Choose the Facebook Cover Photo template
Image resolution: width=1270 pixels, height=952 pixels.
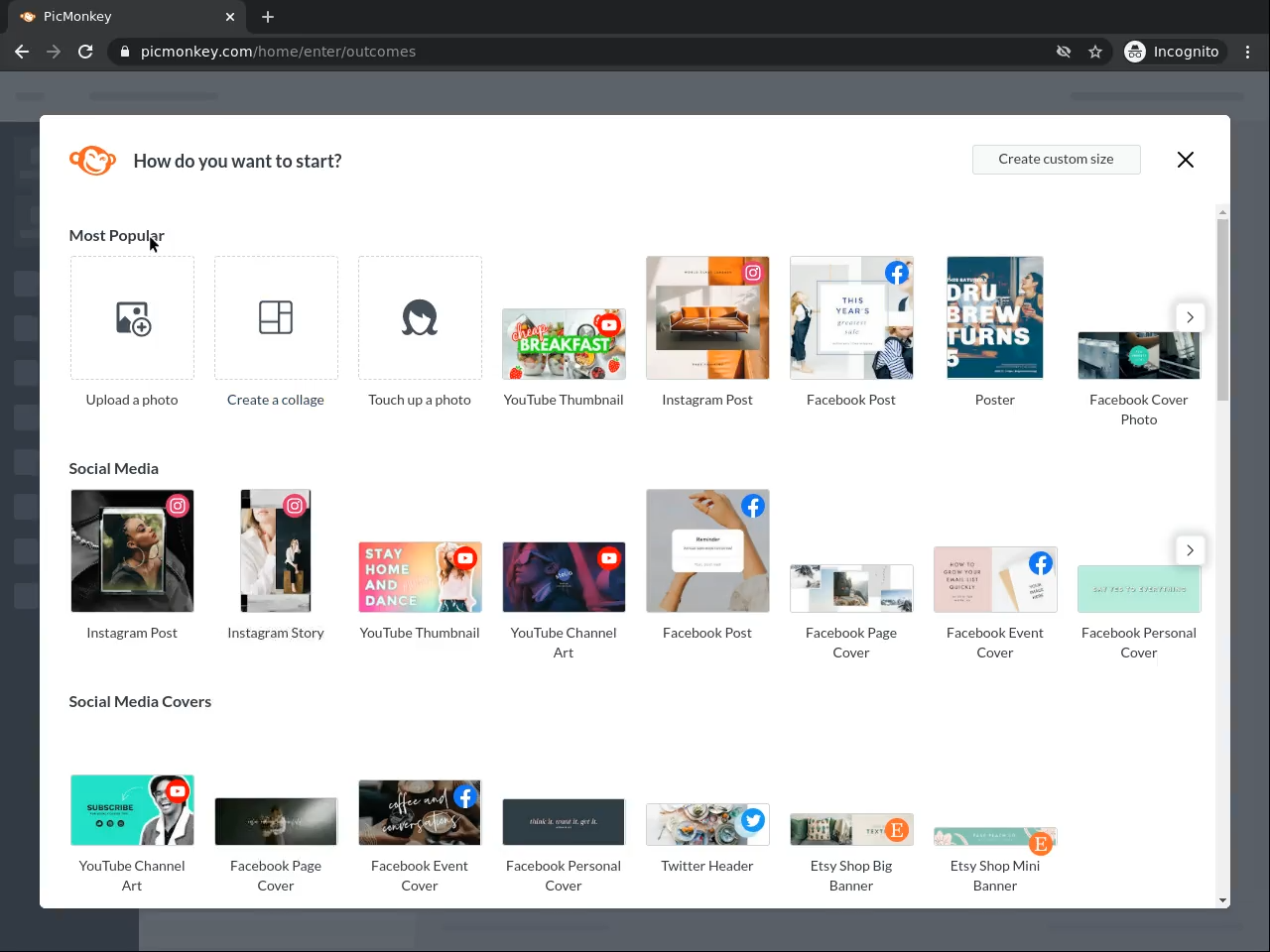click(1139, 355)
